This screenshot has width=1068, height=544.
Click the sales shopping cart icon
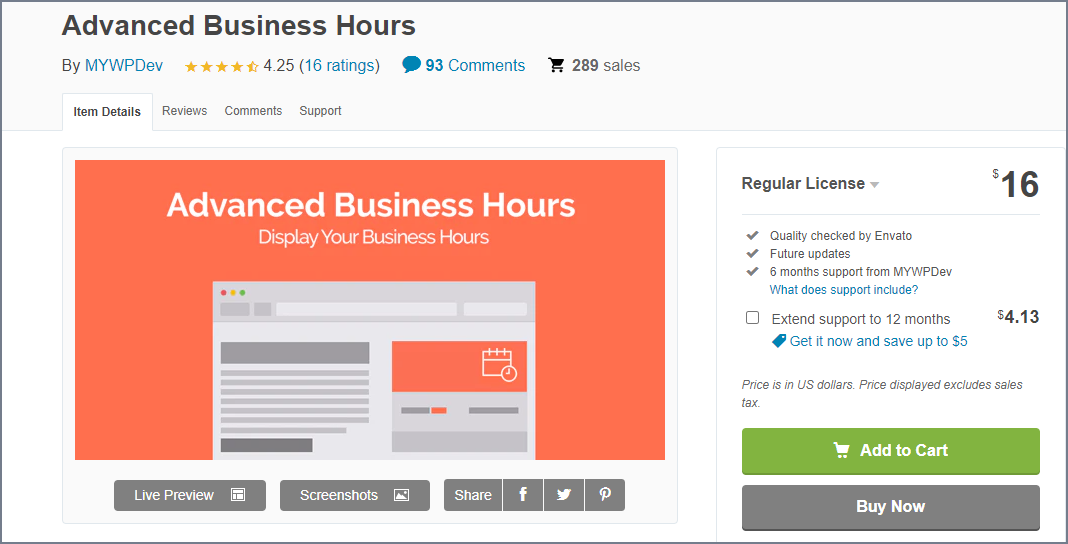click(556, 65)
